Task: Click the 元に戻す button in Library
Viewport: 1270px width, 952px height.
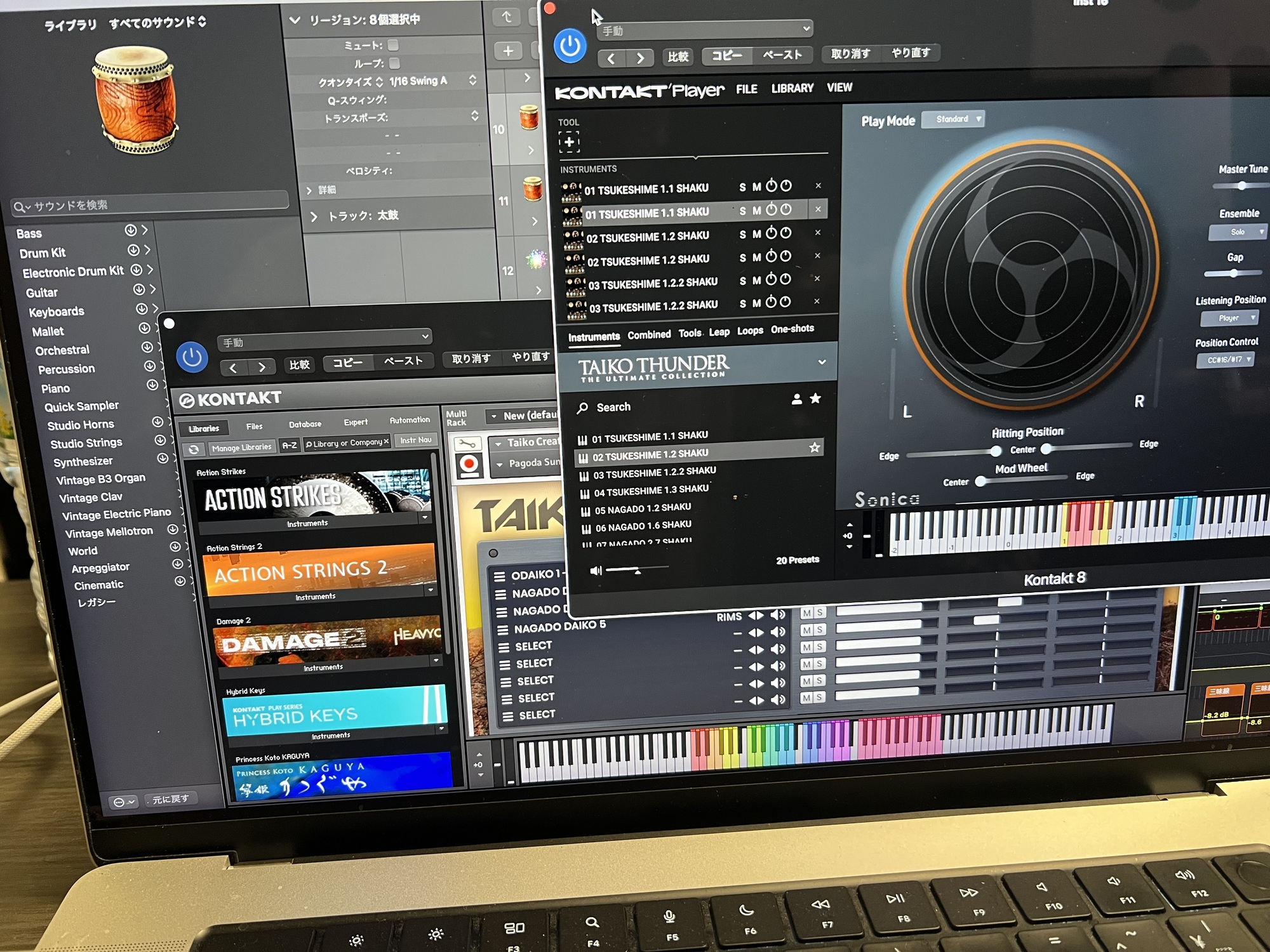Action: (171, 799)
